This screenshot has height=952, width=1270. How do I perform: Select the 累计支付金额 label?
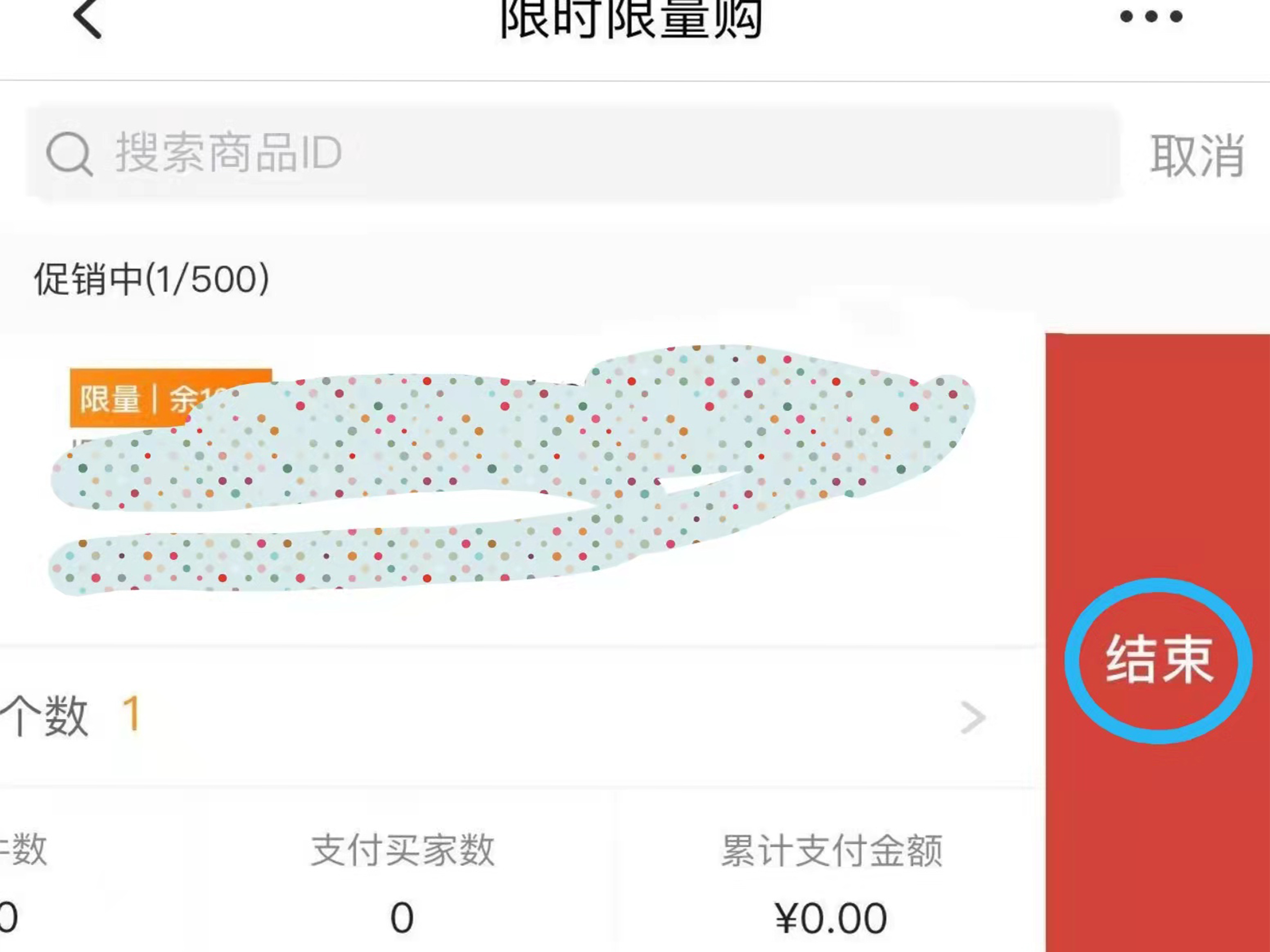point(831,850)
